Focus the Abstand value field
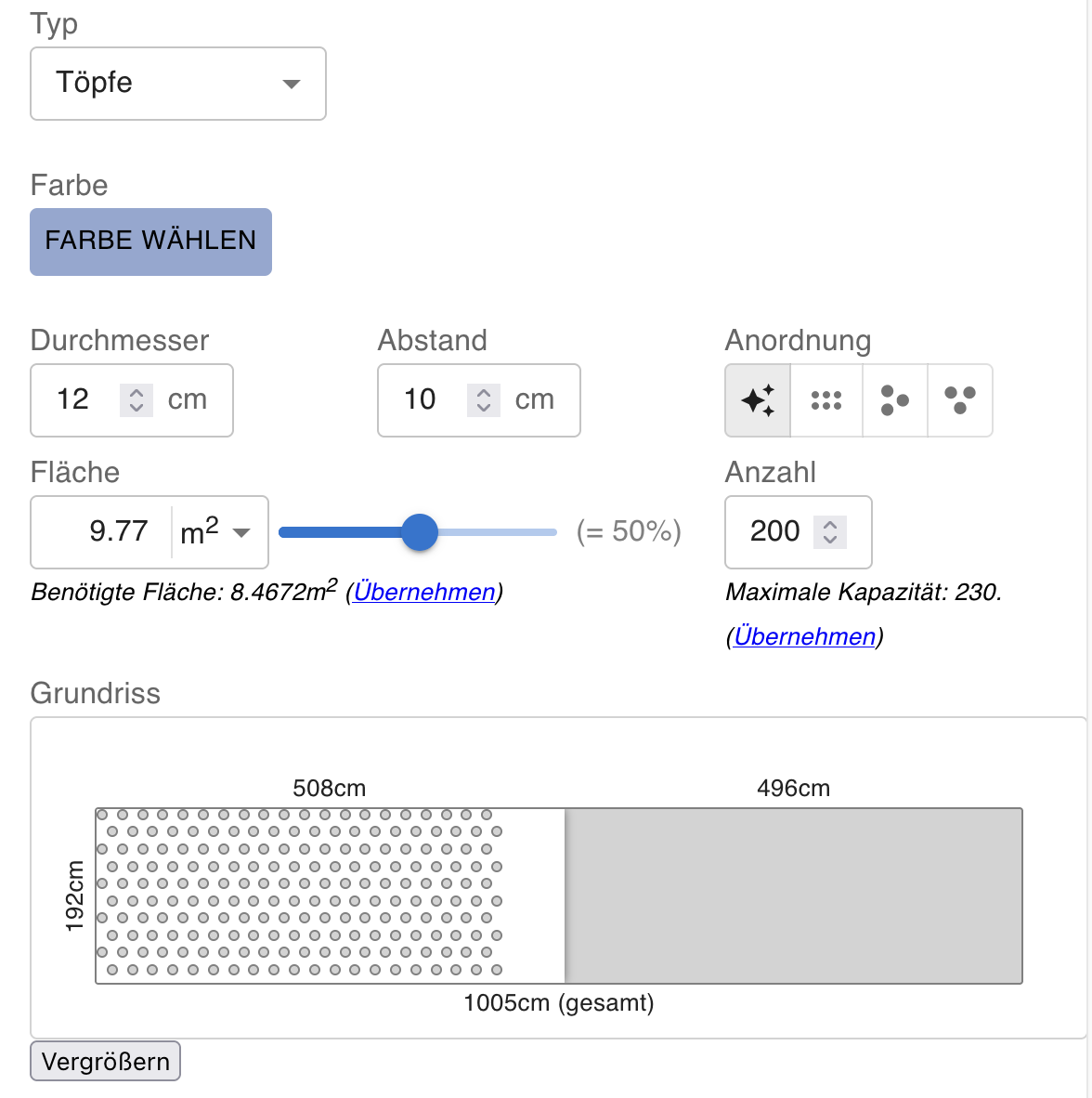 pos(422,399)
